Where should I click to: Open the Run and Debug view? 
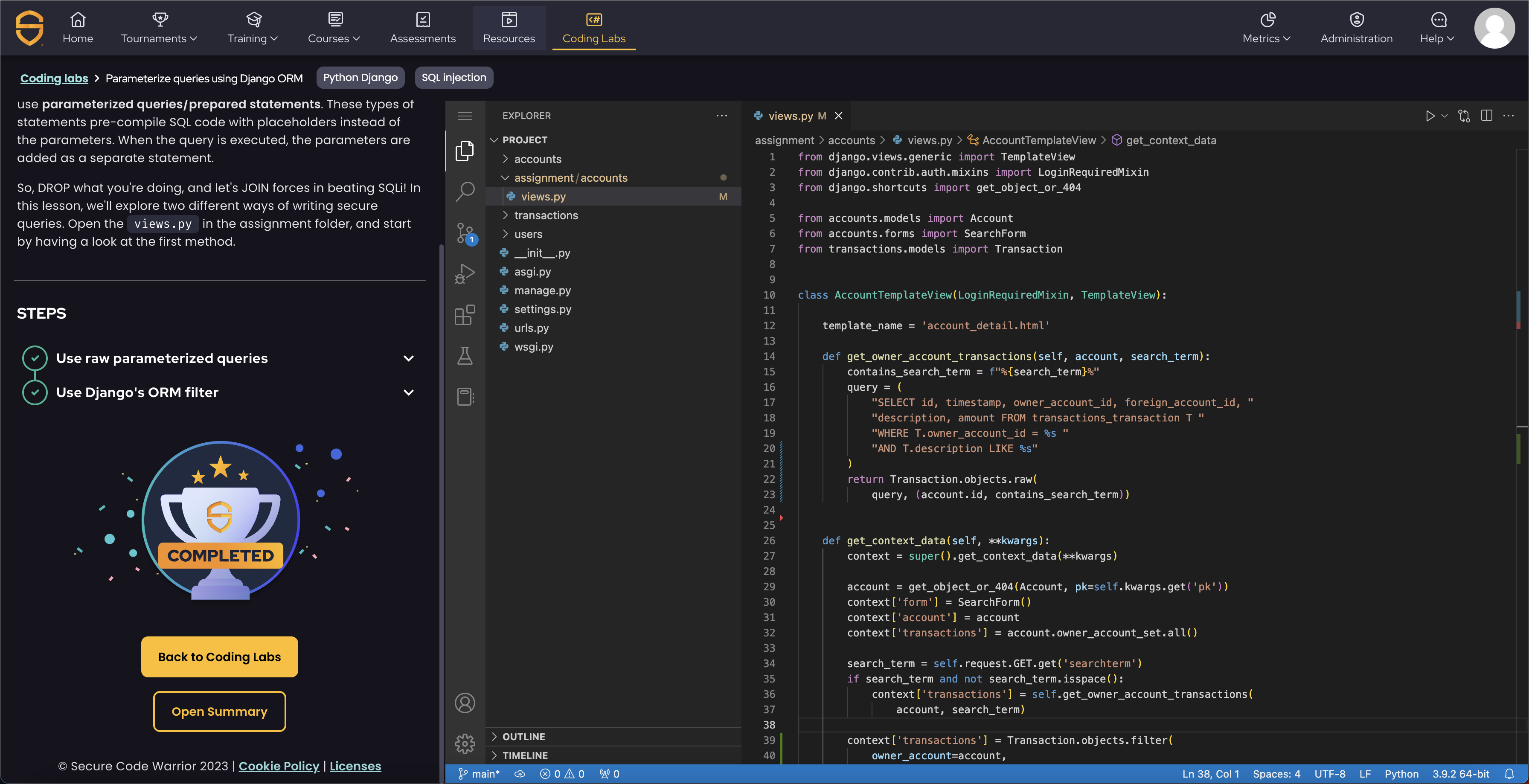[465, 273]
